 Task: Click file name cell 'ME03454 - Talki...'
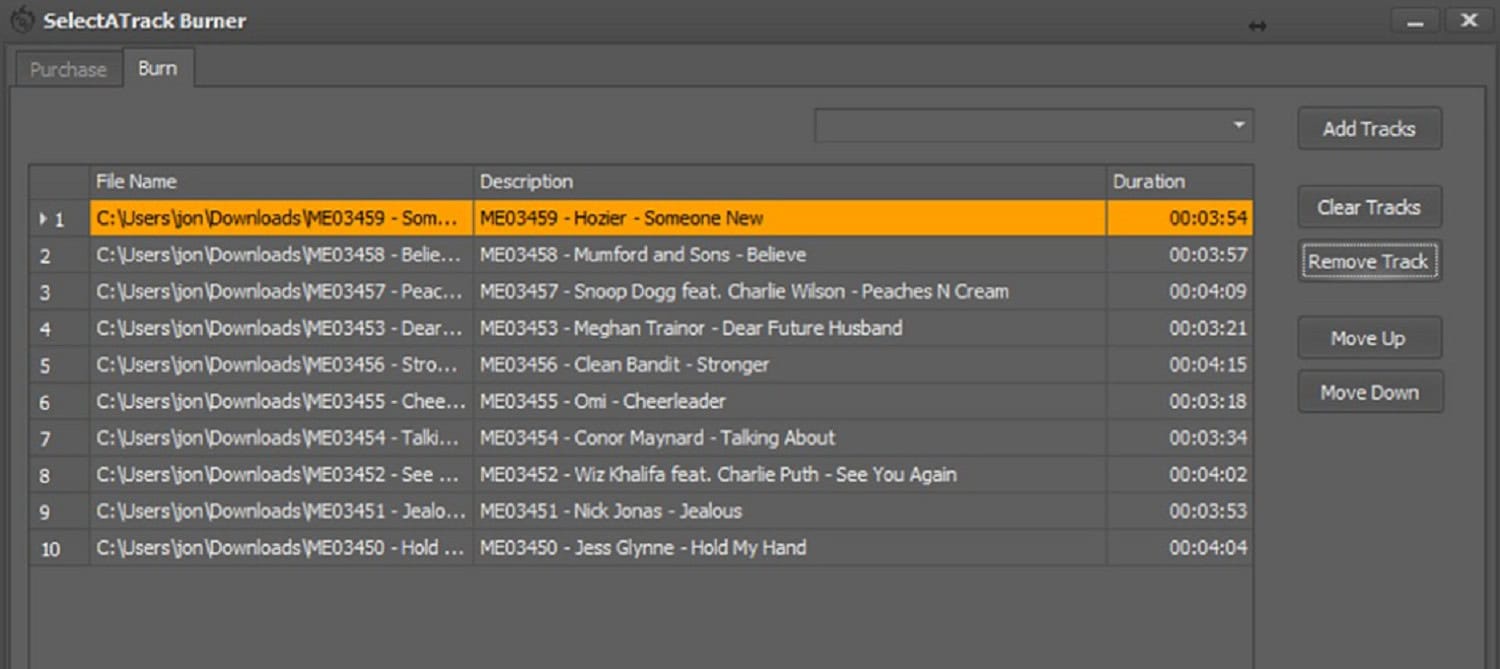click(281, 438)
